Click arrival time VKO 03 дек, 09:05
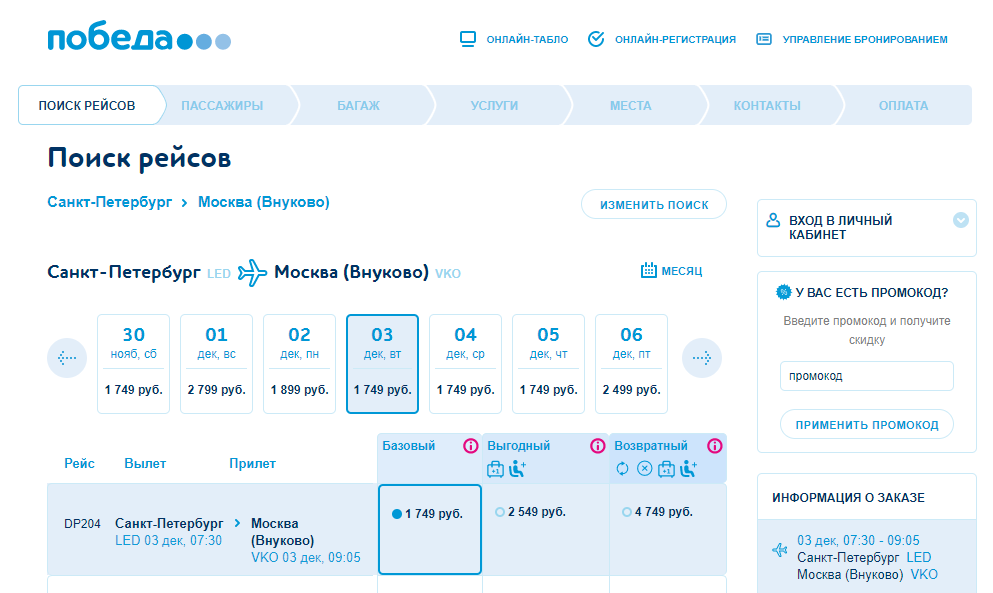The width and height of the screenshot is (993, 593). 306,558
